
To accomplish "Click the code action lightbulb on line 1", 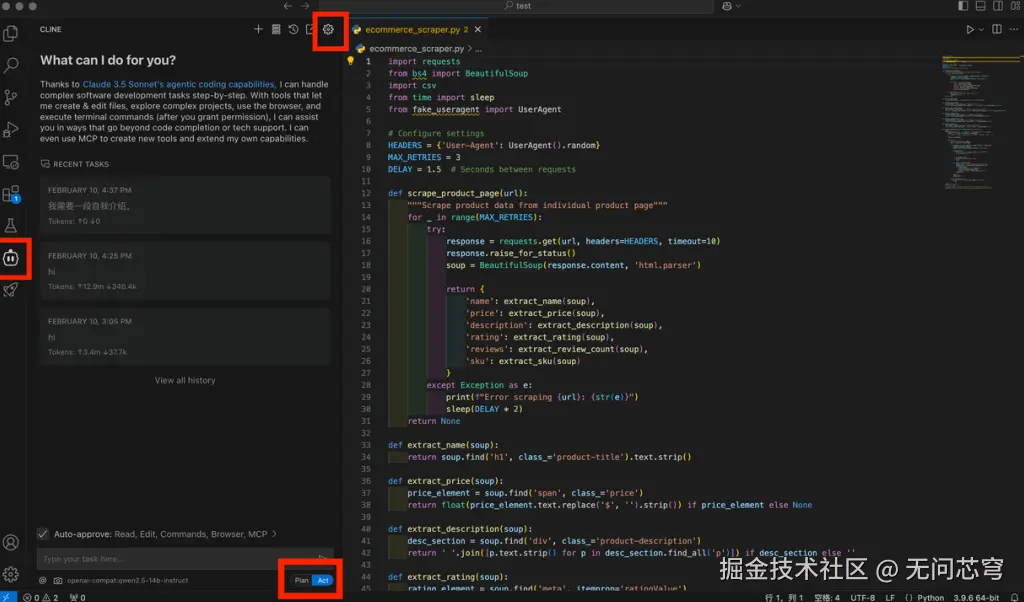I will pos(350,61).
